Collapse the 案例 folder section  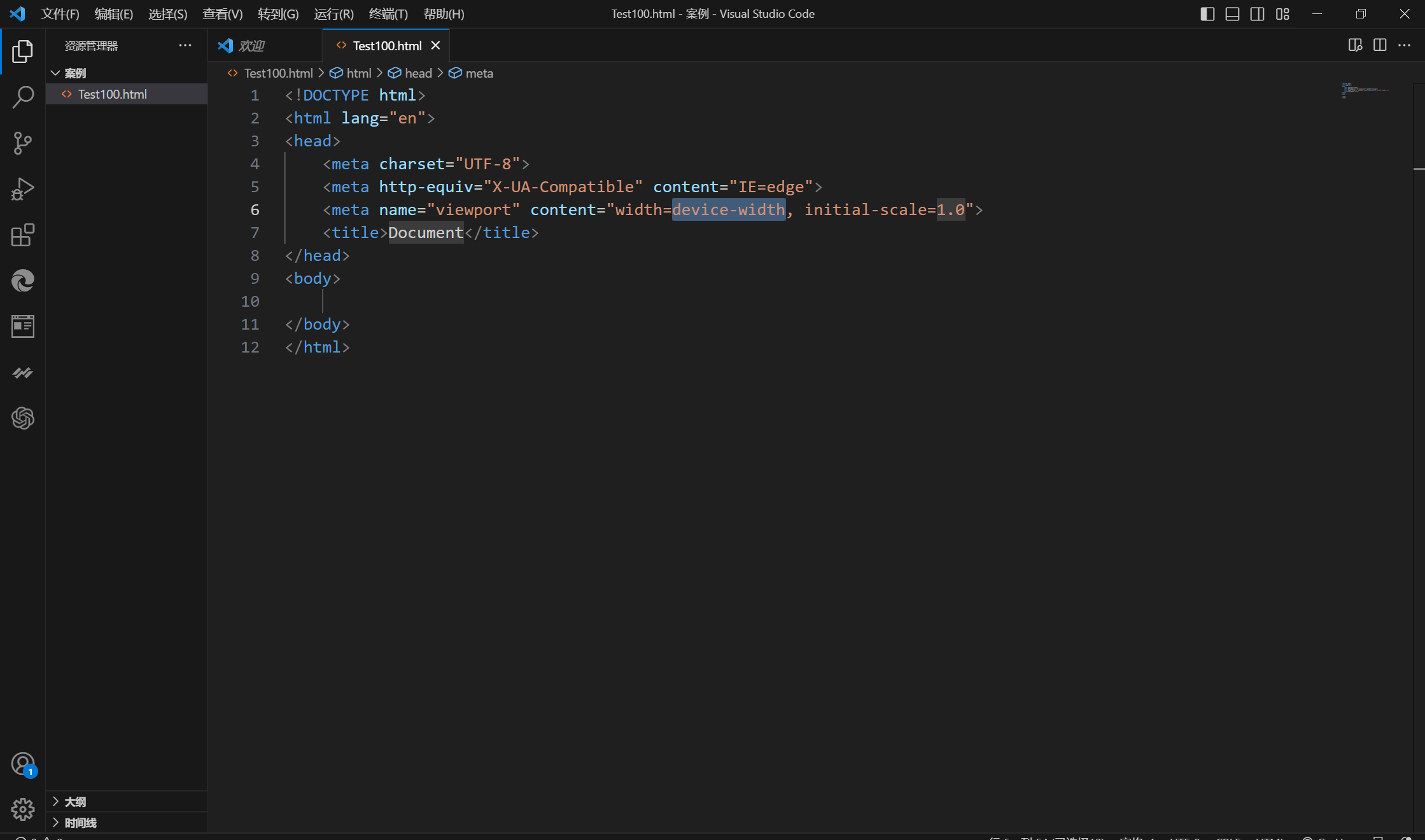click(x=127, y=73)
